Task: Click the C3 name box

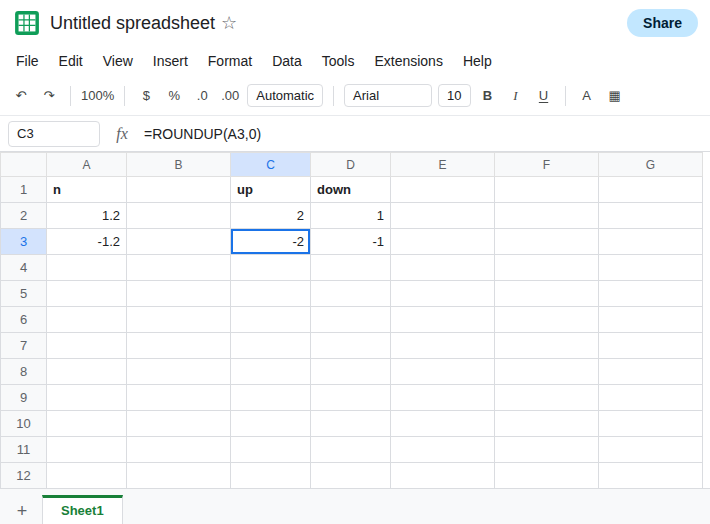Action: click(x=54, y=134)
